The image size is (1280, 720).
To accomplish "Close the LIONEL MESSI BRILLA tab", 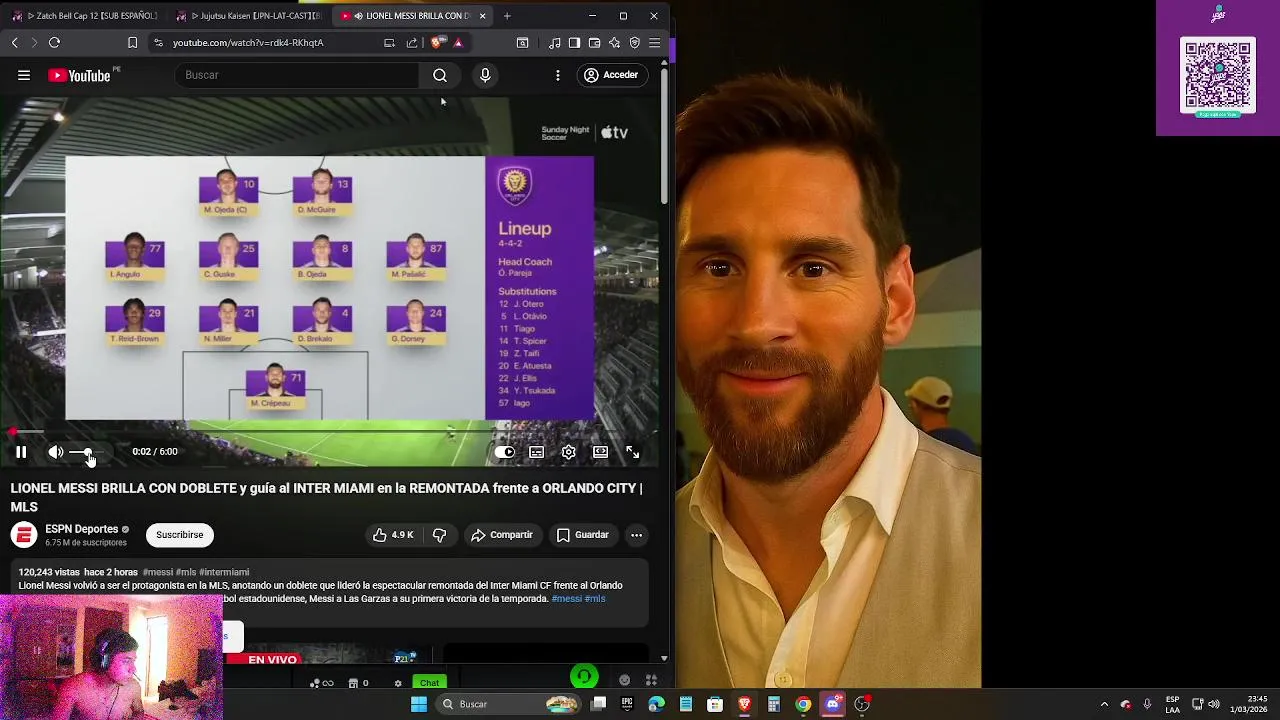I will [x=483, y=16].
